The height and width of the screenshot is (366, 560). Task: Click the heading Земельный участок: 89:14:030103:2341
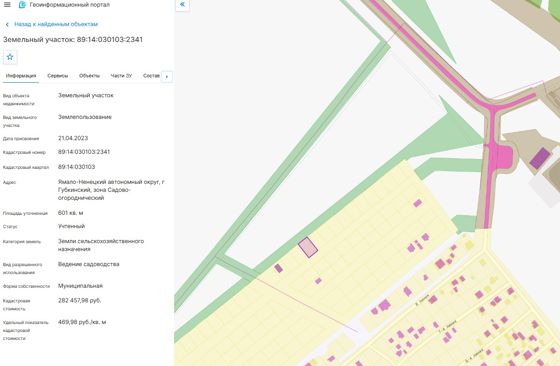click(73, 40)
